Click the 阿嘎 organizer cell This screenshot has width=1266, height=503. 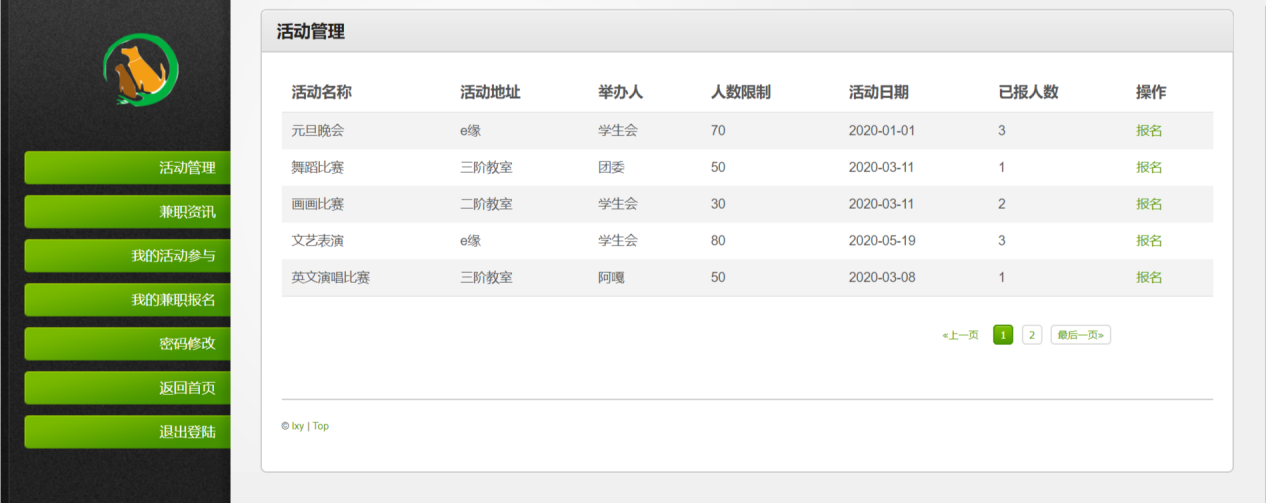pyautogui.click(x=611, y=278)
